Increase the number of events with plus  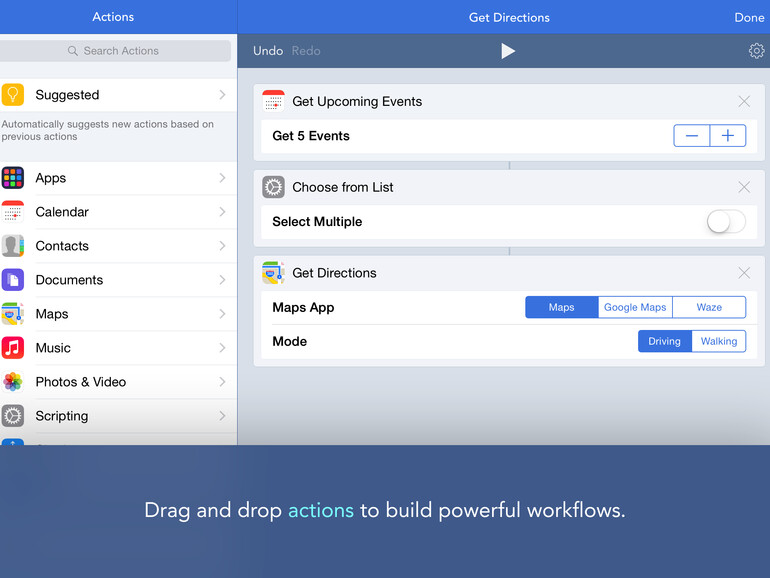click(x=728, y=136)
